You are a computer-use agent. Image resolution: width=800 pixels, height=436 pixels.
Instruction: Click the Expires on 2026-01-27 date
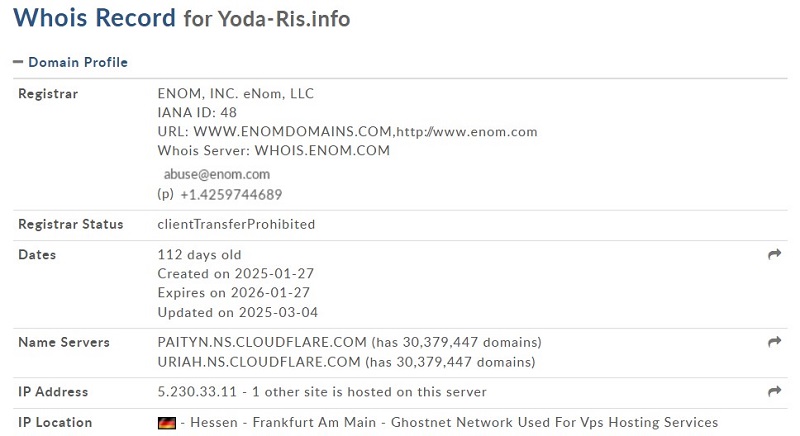pos(234,293)
